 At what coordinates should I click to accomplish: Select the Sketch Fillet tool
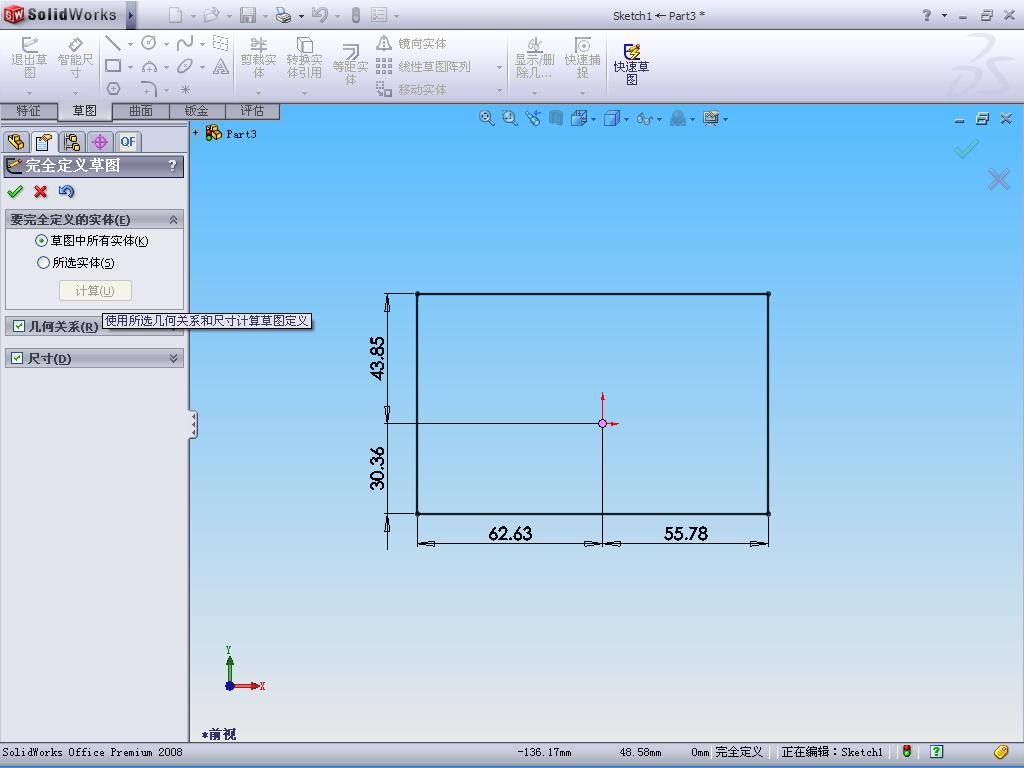(149, 88)
